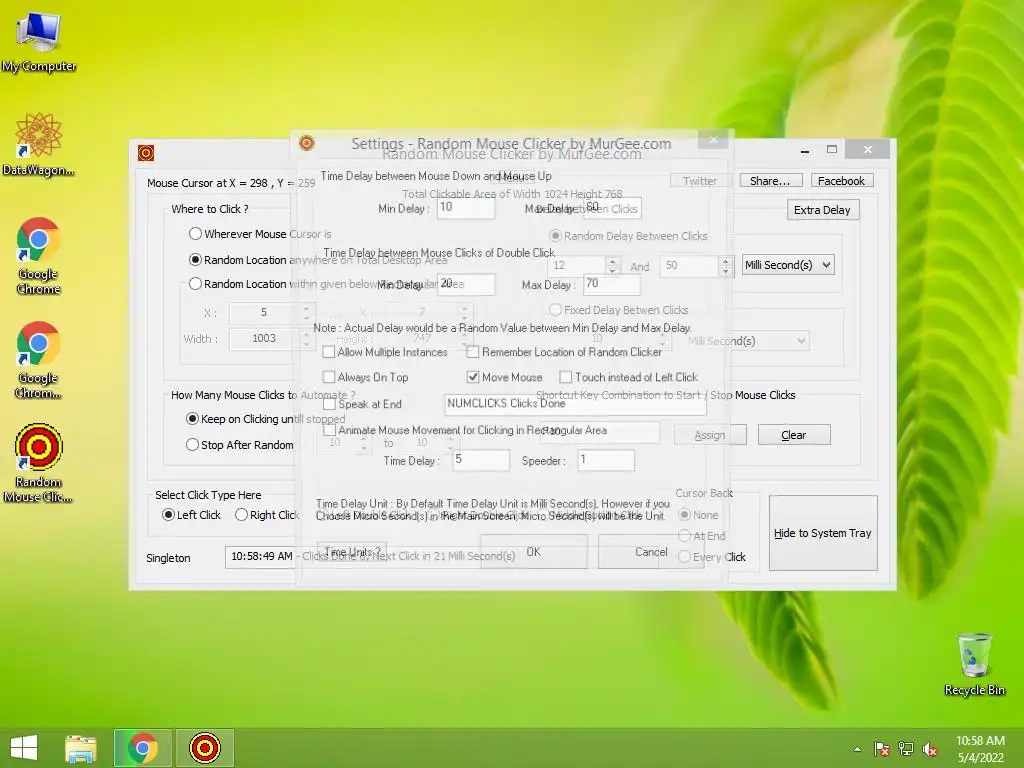
Task: Click the Share... button
Action: tap(770, 181)
